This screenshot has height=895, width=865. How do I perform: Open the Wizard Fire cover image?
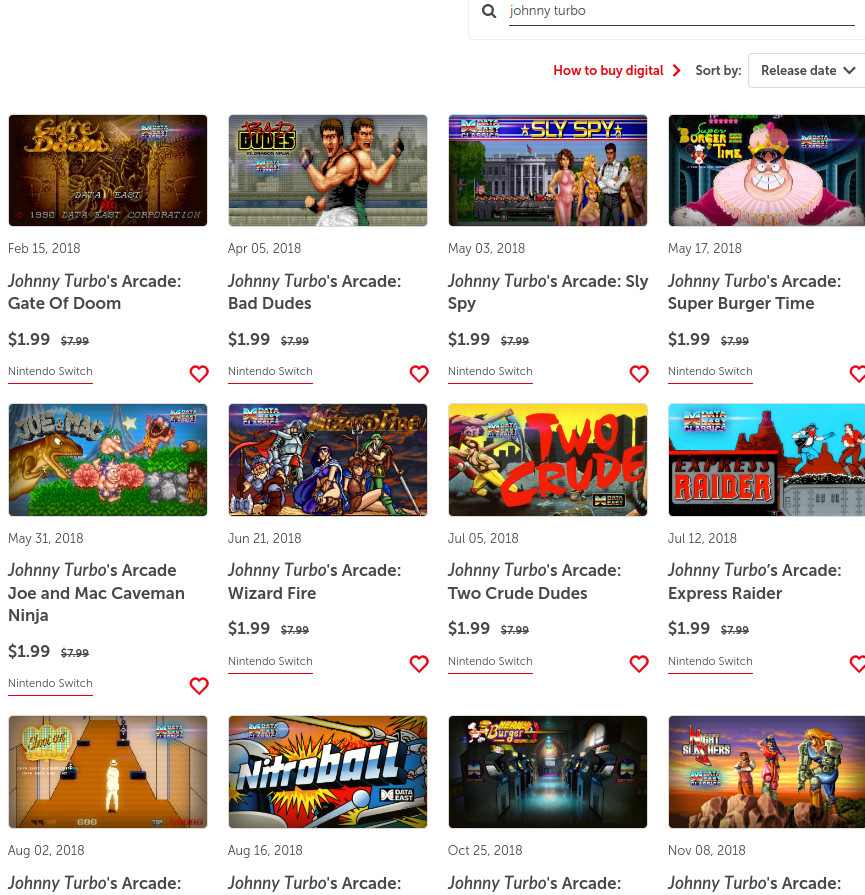point(328,460)
